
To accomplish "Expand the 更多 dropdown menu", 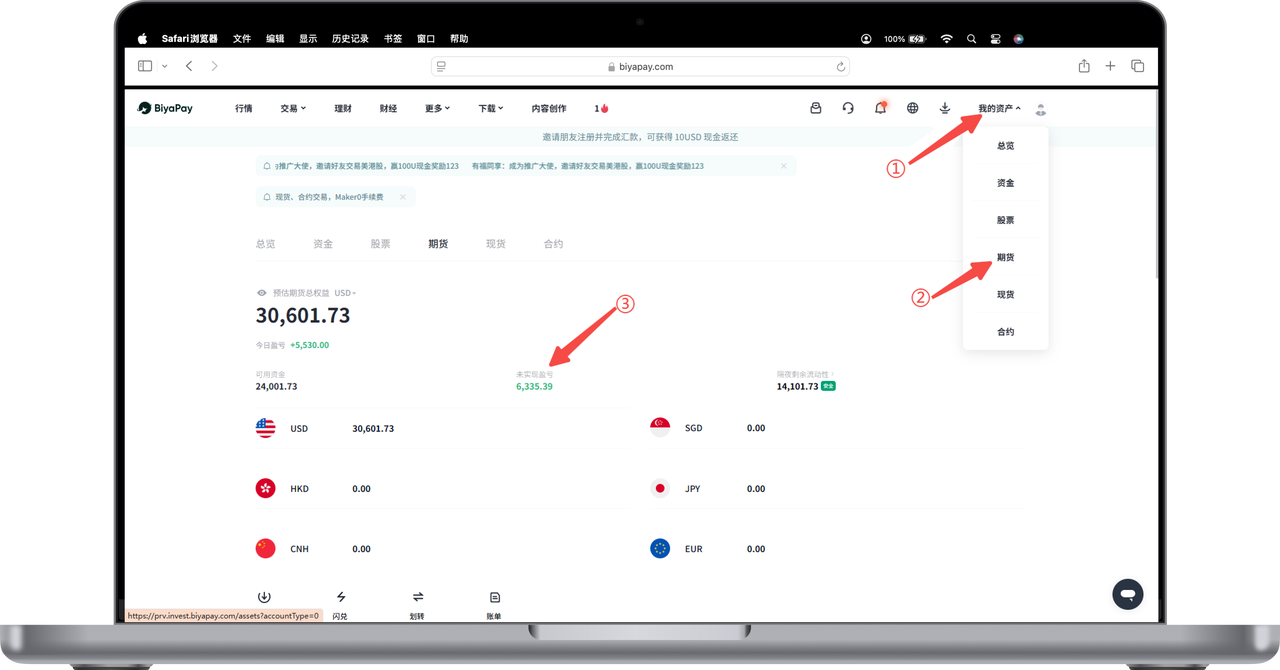I will (437, 108).
